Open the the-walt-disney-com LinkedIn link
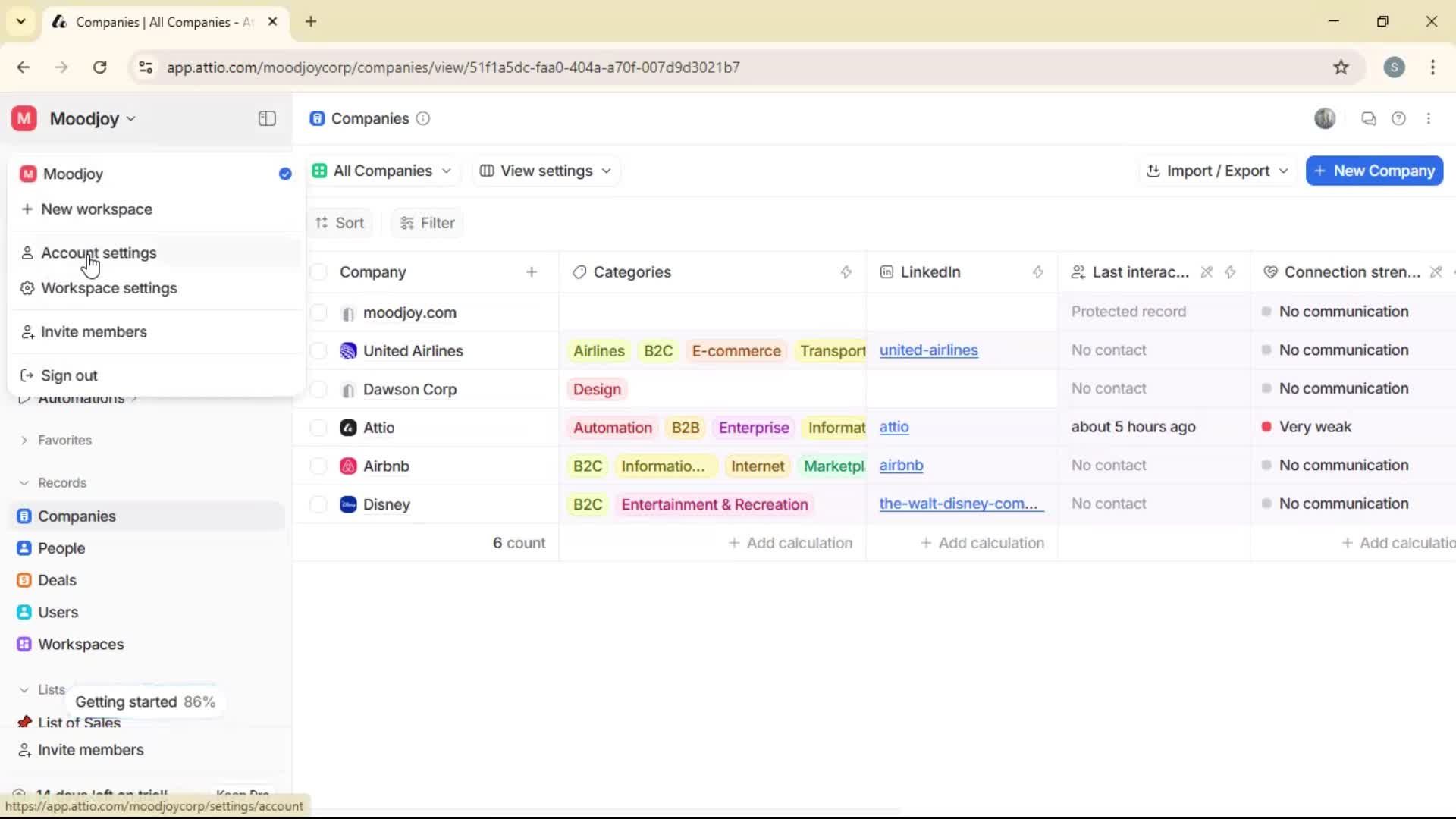Viewport: 1456px width, 819px height. [962, 504]
